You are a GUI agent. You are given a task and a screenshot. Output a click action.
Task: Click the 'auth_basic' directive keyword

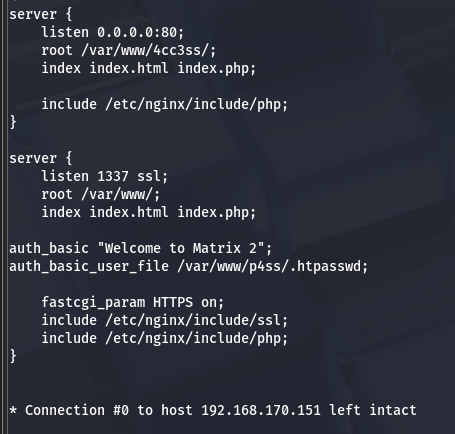(x=49, y=249)
